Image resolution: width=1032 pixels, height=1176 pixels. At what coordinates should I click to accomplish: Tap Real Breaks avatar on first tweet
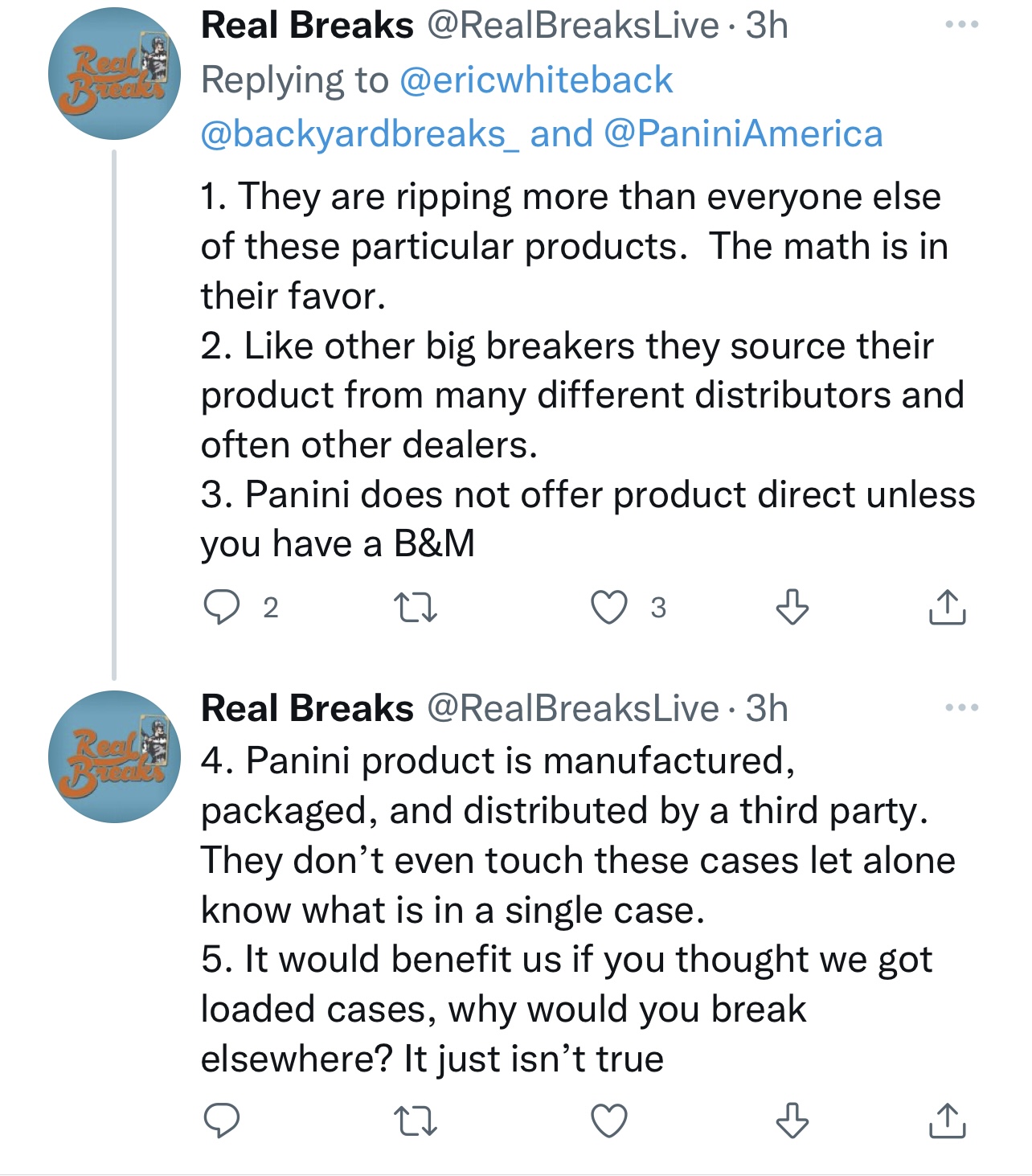pyautogui.click(x=113, y=74)
